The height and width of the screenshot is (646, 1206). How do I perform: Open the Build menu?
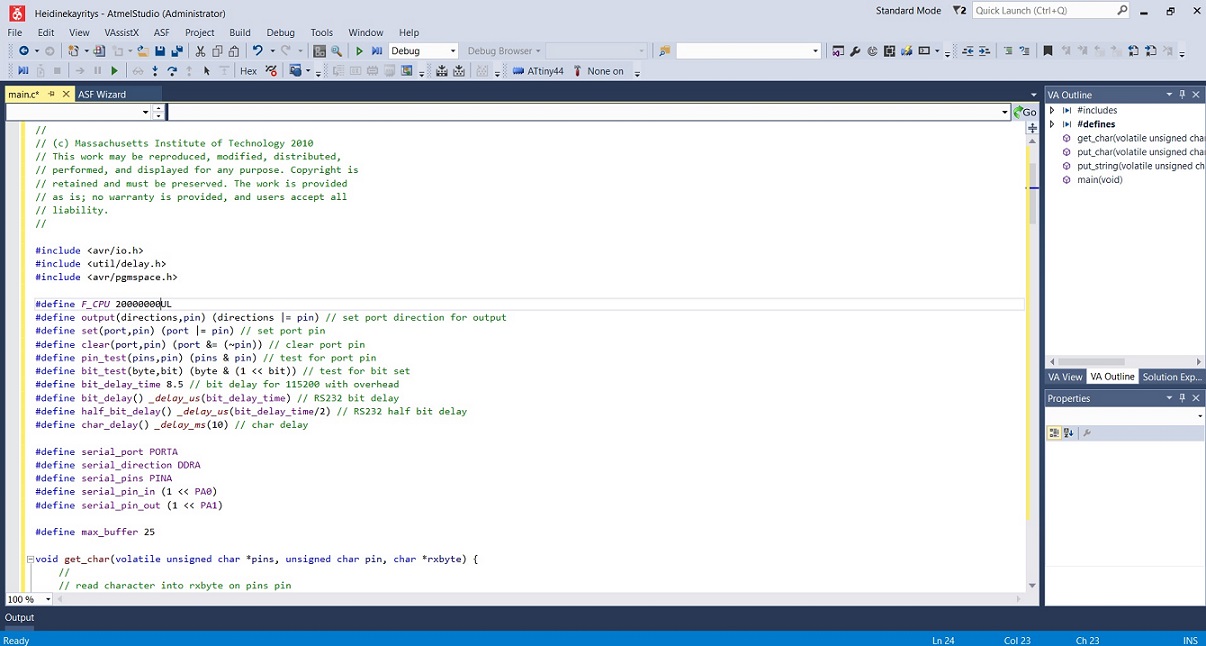pos(240,33)
